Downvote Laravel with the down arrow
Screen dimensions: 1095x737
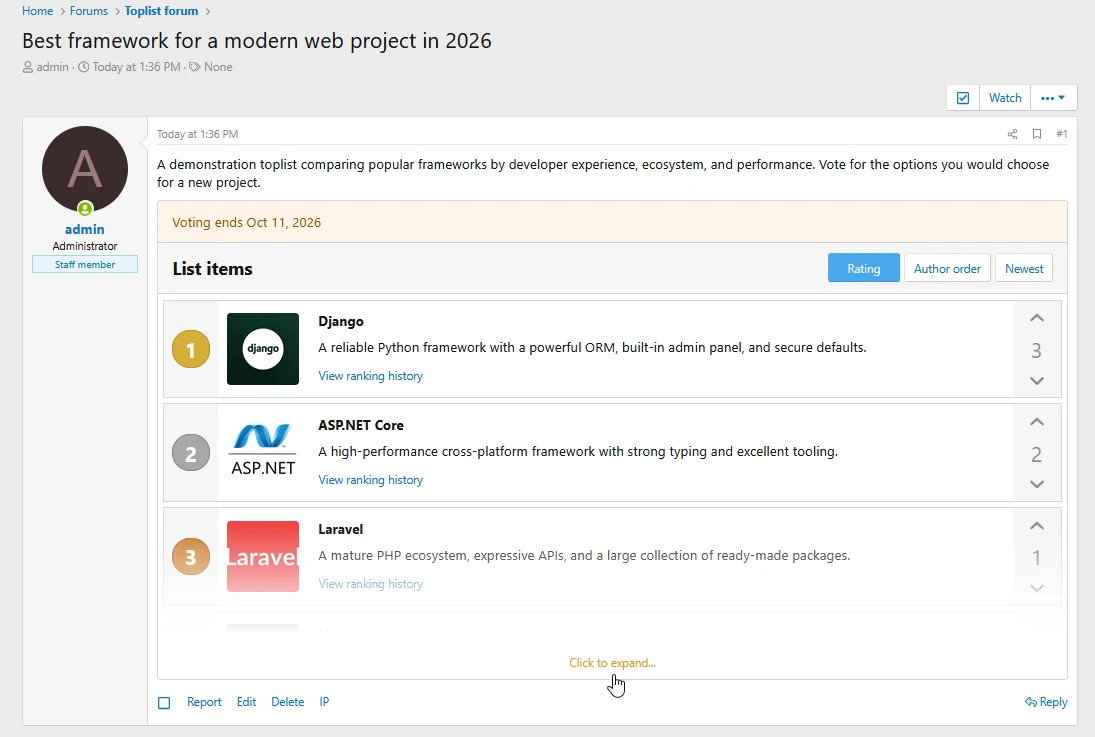tap(1037, 588)
